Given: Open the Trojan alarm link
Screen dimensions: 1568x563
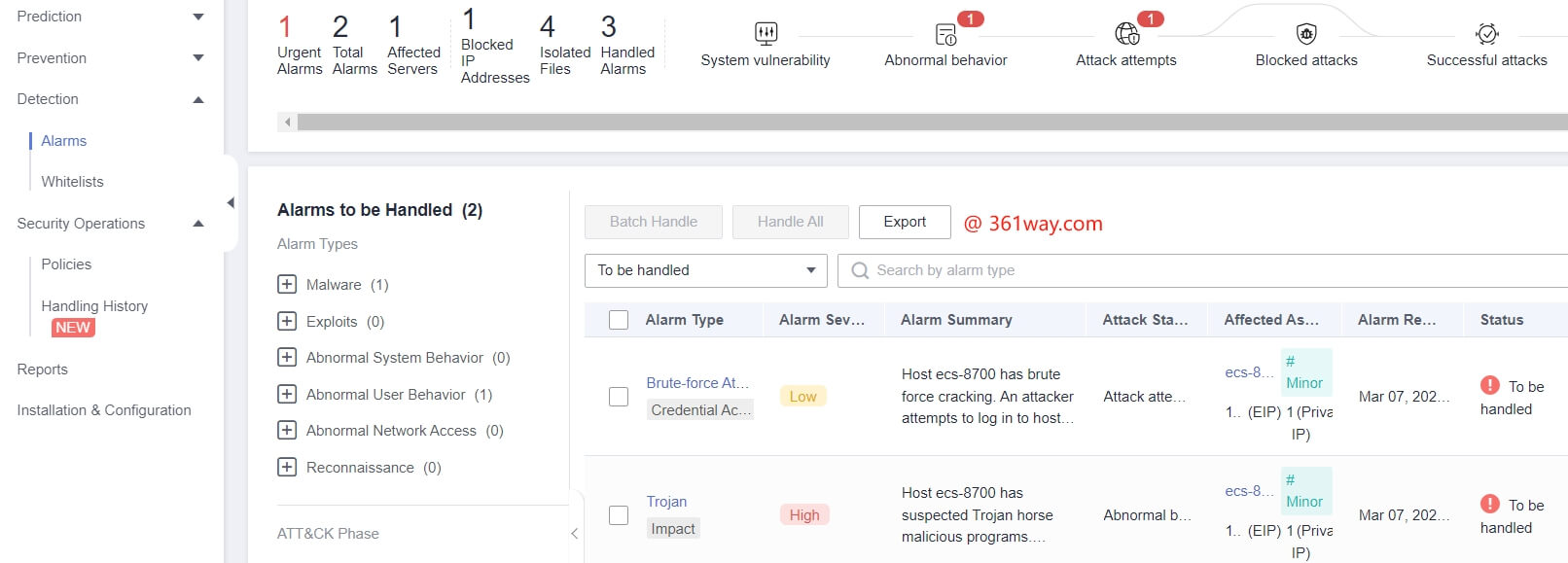Looking at the screenshot, I should click(x=666, y=502).
